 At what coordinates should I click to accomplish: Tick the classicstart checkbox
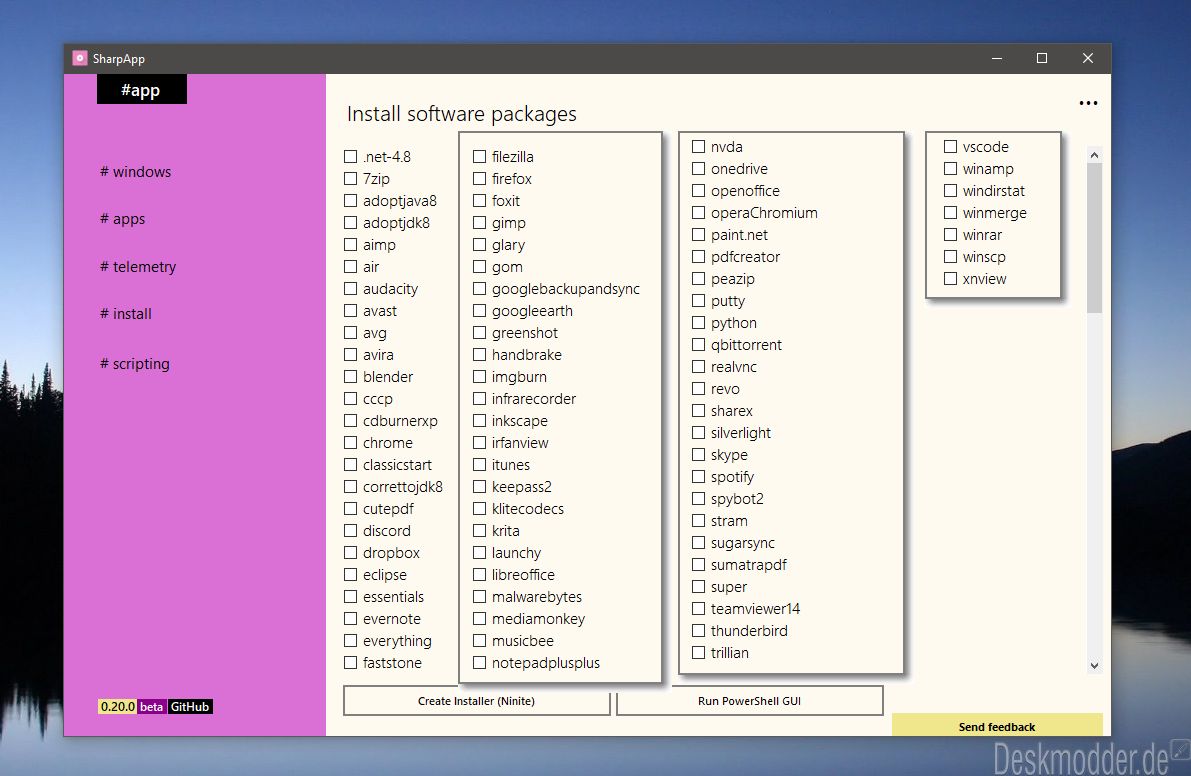point(350,465)
